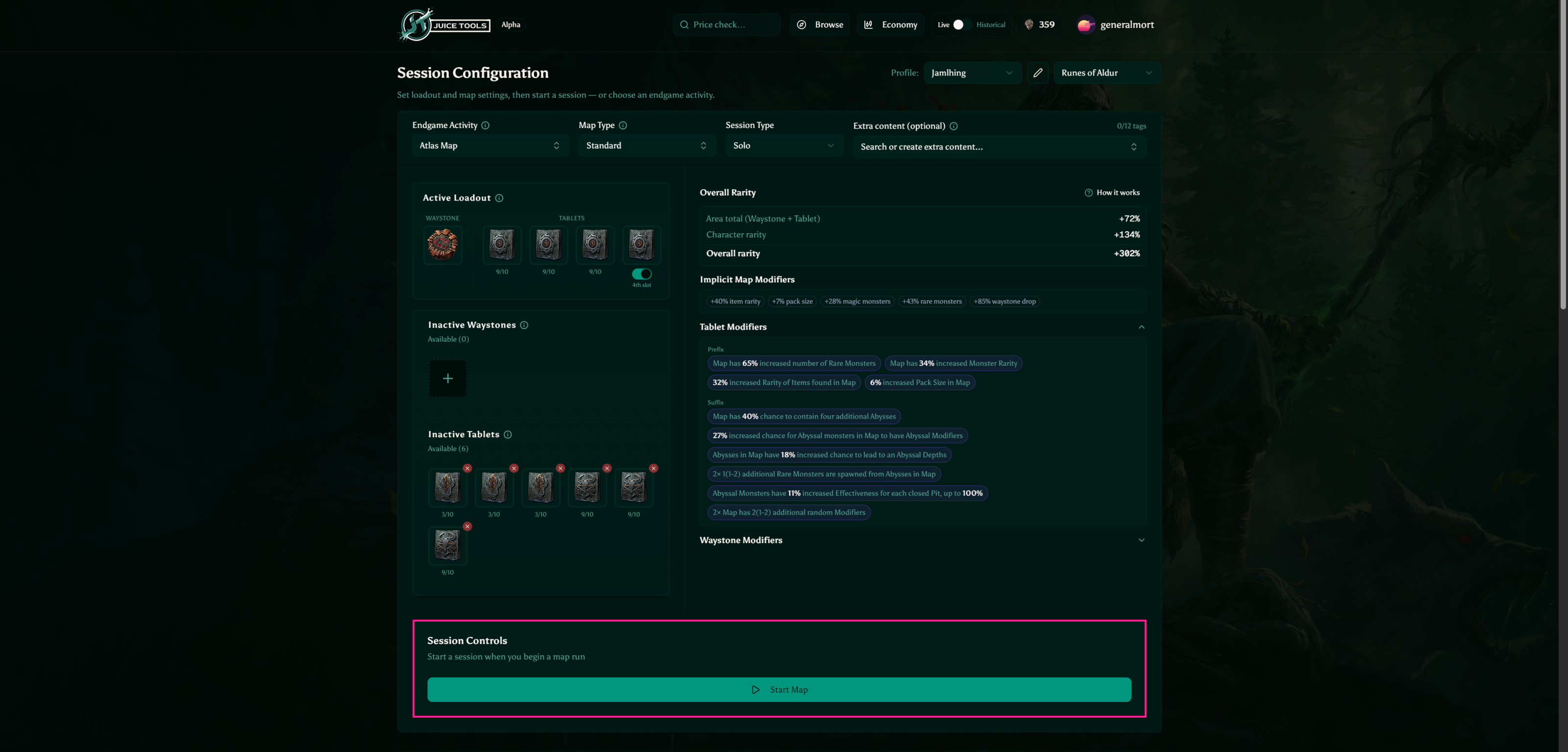Select the second-row inactive tablet
The width and height of the screenshot is (1568, 752).
click(447, 546)
